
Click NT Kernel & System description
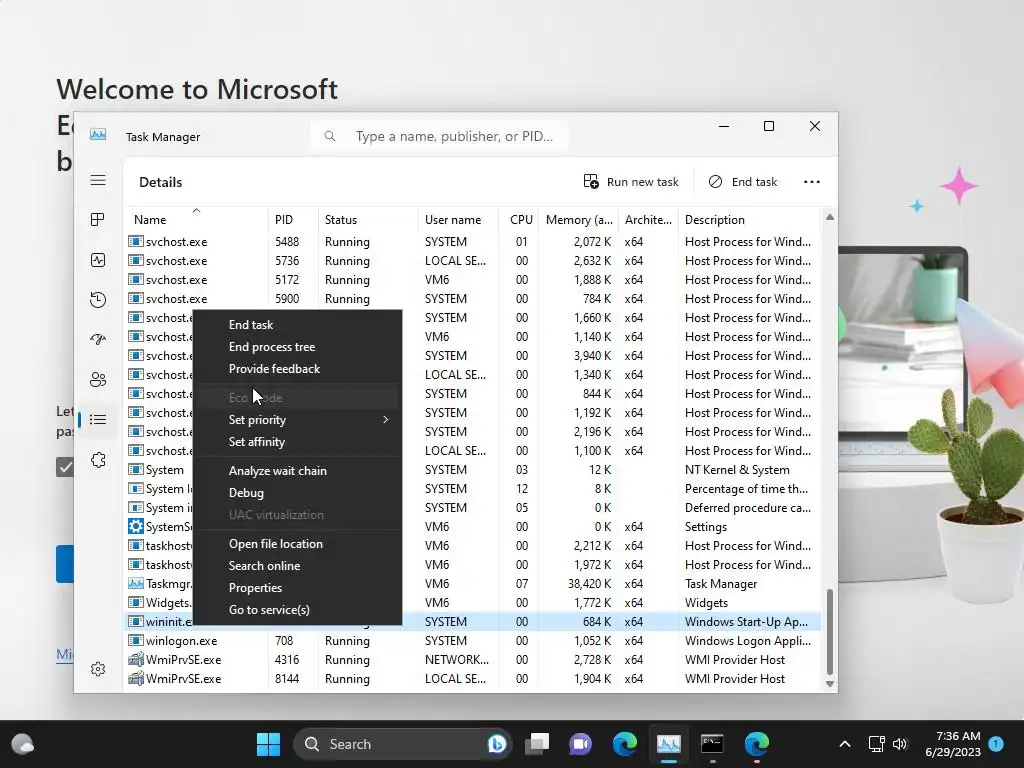[x=737, y=470]
